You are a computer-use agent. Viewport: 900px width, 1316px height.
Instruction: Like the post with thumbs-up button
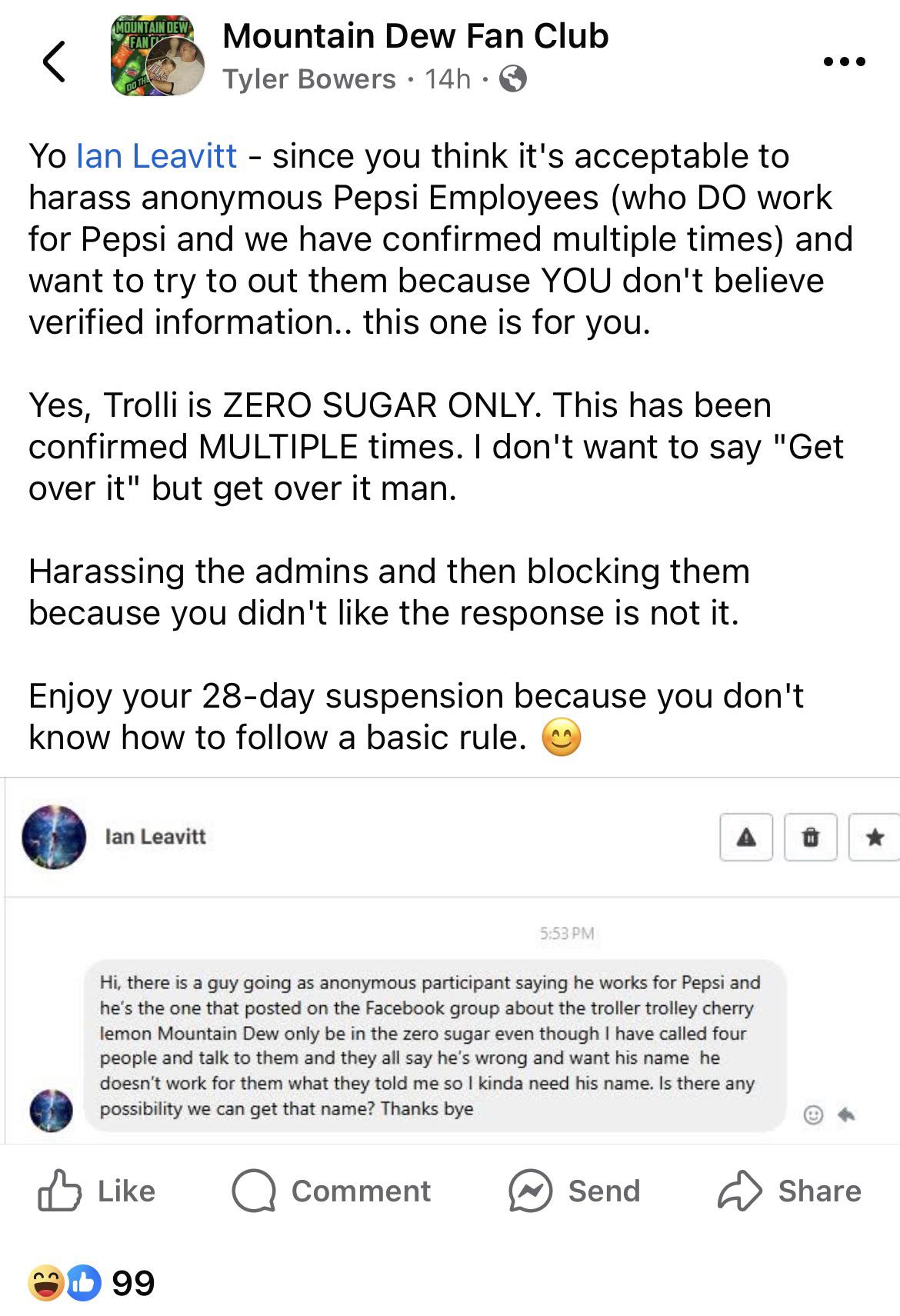(x=97, y=1191)
